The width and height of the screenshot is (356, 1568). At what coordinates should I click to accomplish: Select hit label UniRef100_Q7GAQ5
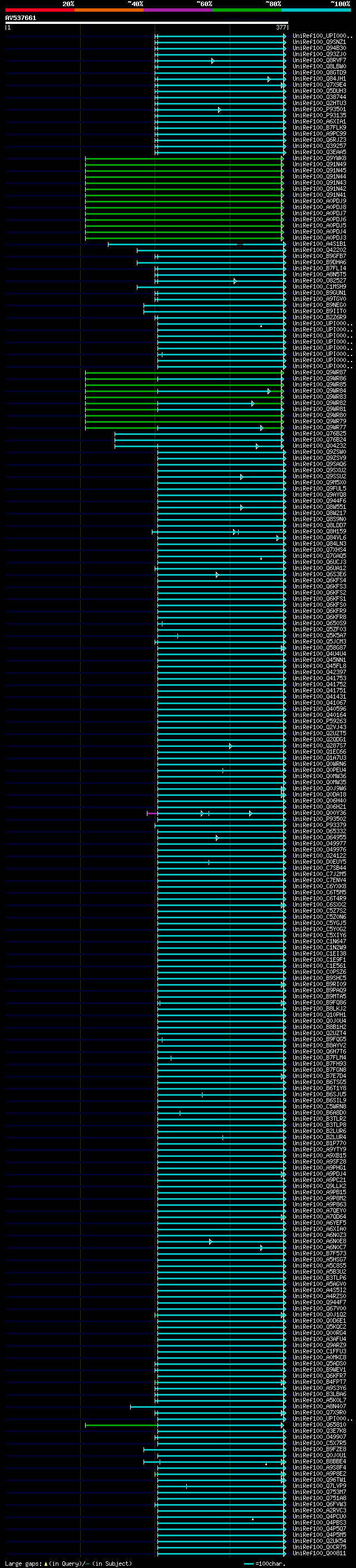319,556
